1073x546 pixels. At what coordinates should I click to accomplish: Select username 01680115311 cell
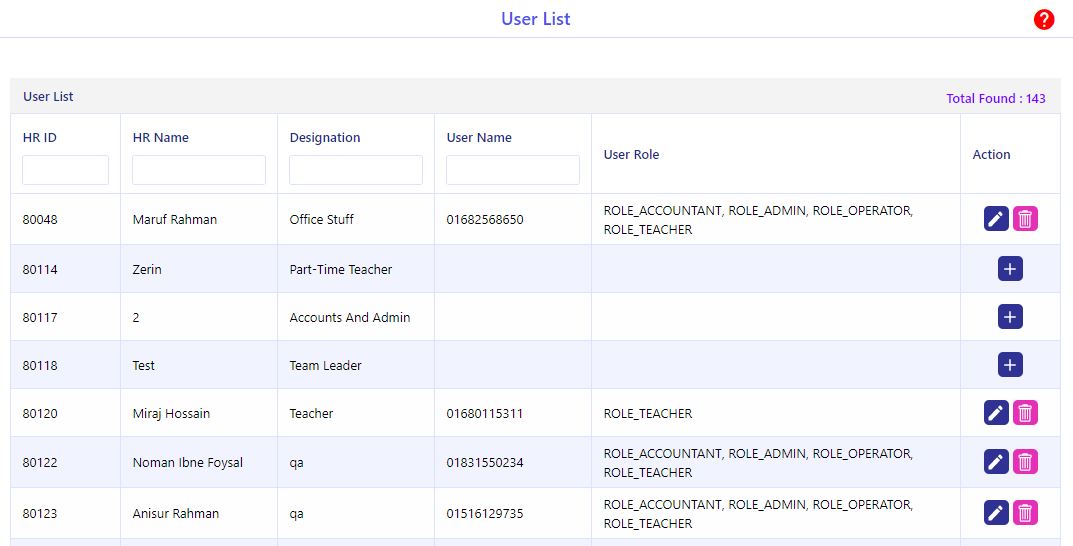coord(484,413)
